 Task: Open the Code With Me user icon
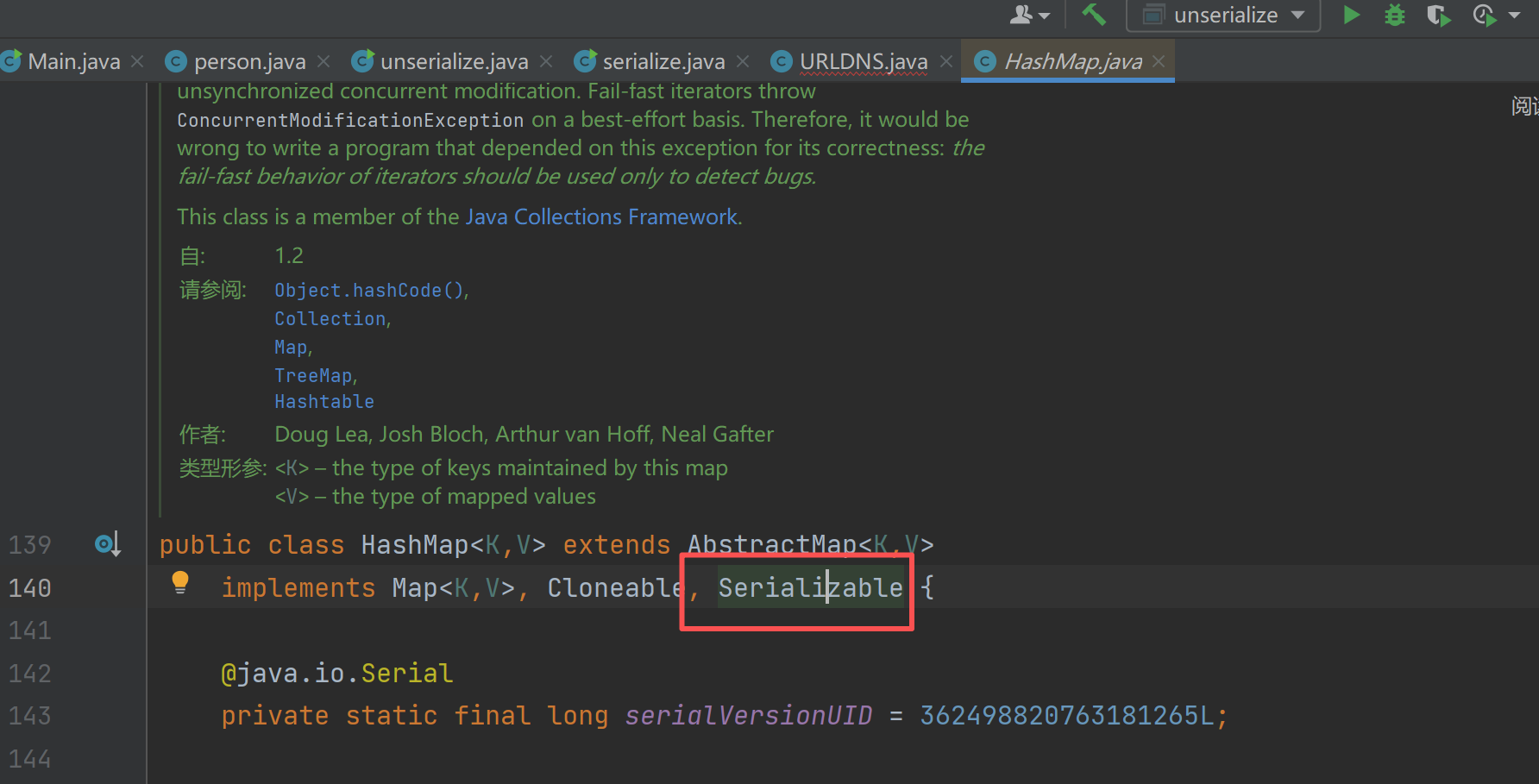[1021, 15]
